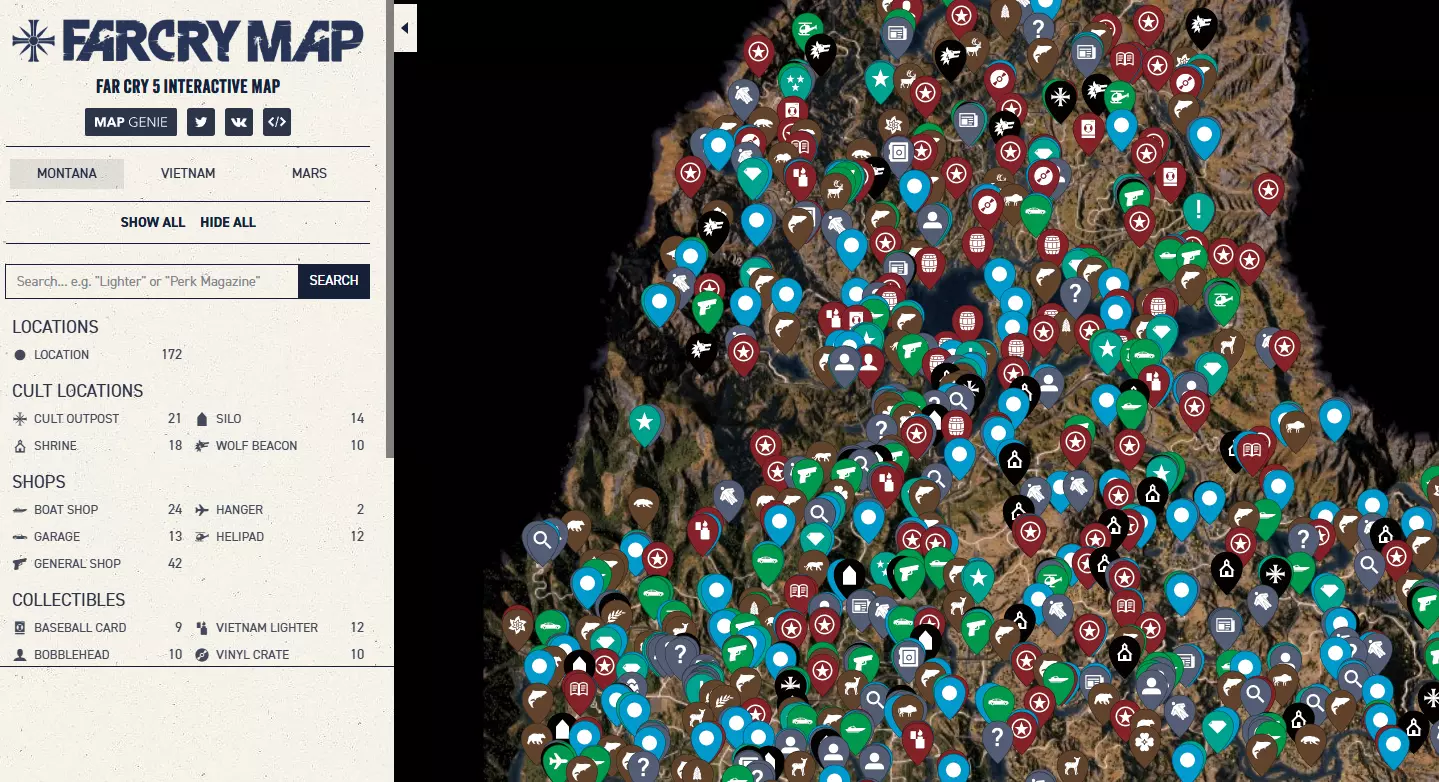Toggle Helipad markers
This screenshot has height=782, width=1439.
280,537
